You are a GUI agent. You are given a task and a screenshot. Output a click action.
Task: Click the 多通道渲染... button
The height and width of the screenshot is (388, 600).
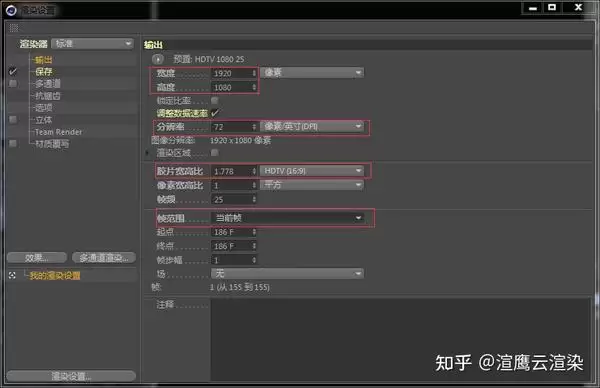104,258
